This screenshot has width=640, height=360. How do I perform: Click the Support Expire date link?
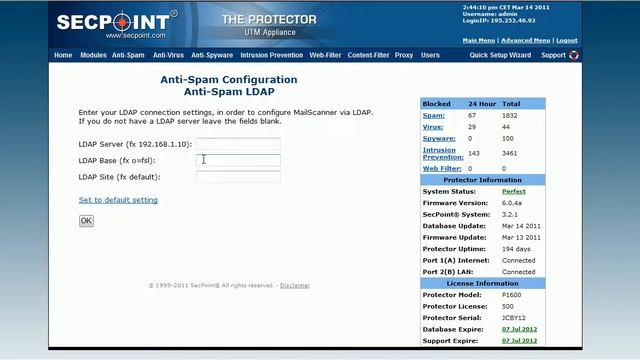coord(519,341)
